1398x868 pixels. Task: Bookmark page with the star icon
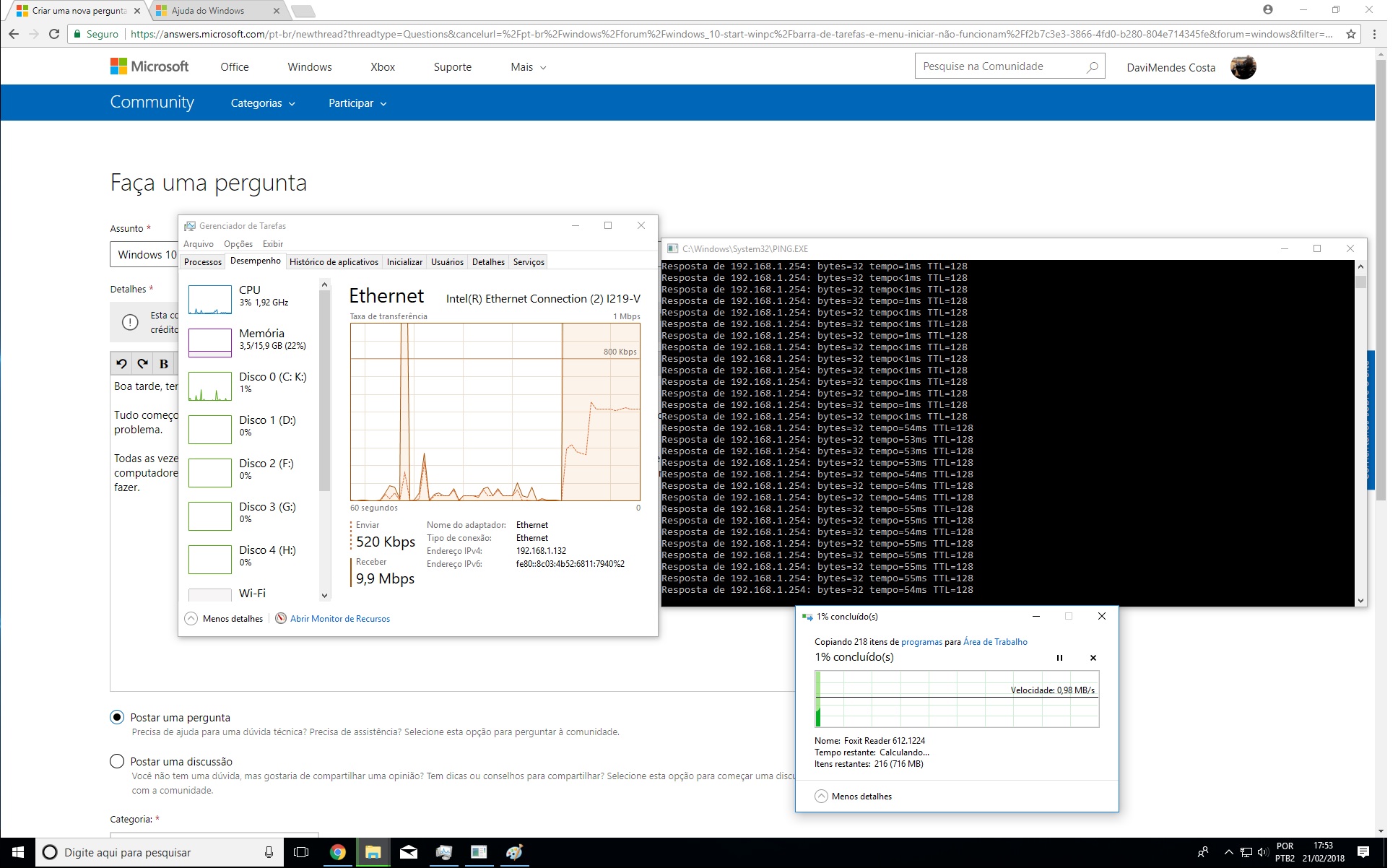tap(1350, 34)
